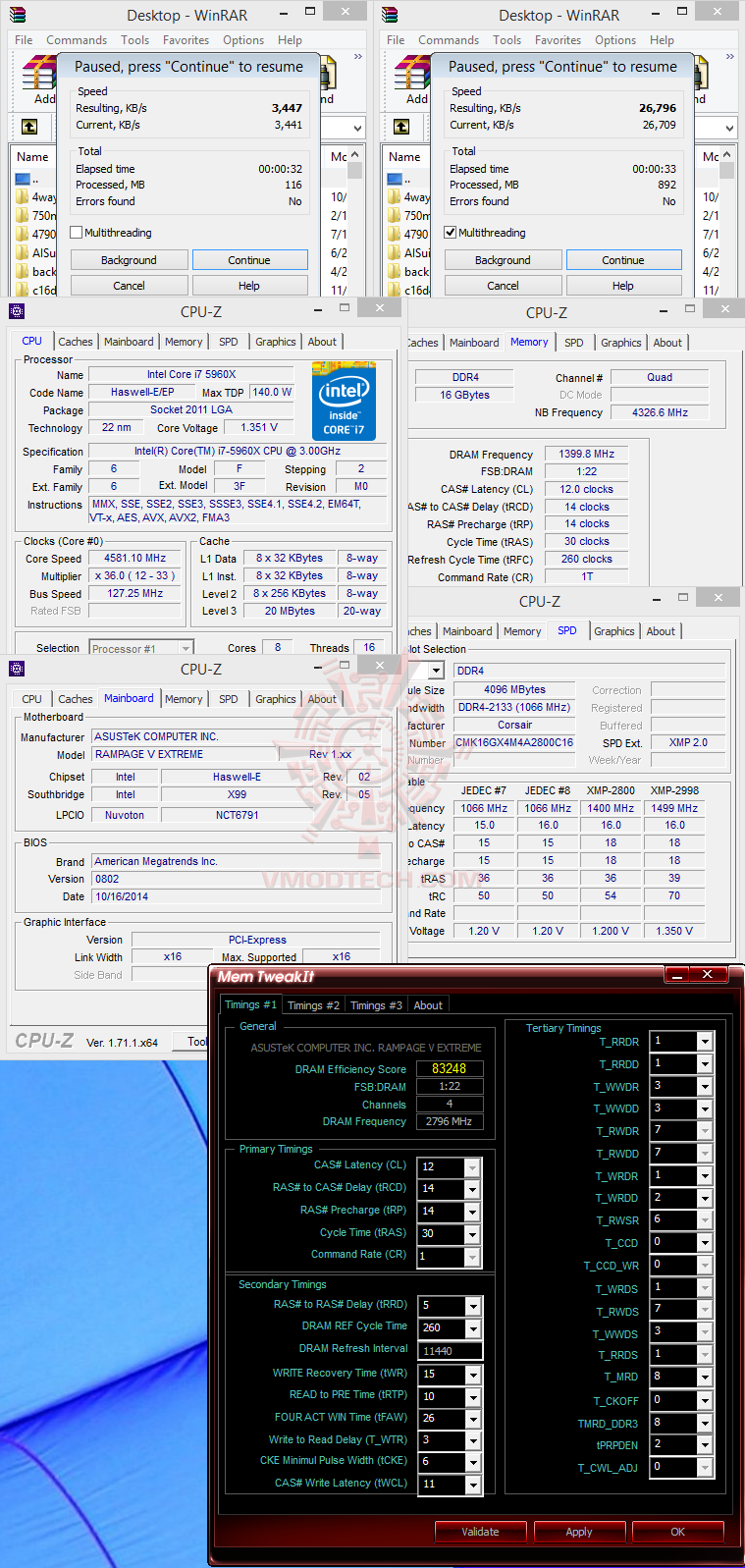Select the AlSu folder icon in right WinRAR
This screenshot has height=1568, width=745.
click(395, 252)
